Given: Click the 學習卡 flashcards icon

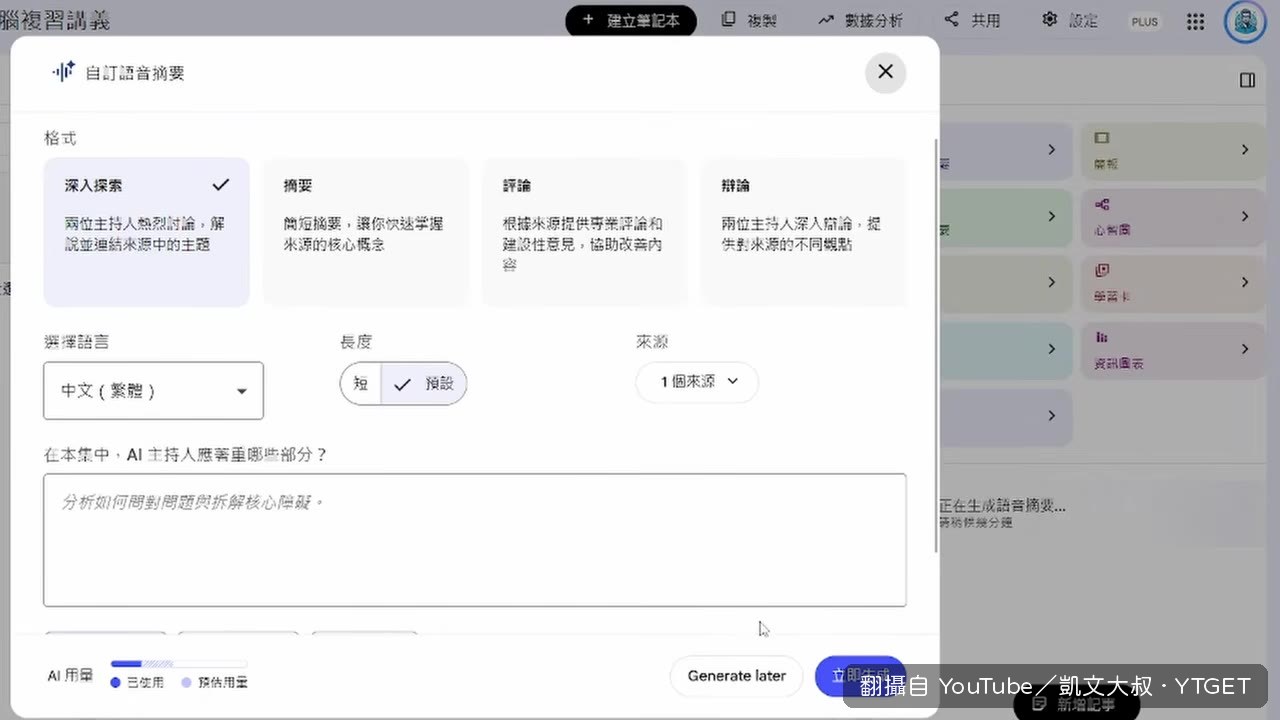Looking at the screenshot, I should click(x=1102, y=270).
